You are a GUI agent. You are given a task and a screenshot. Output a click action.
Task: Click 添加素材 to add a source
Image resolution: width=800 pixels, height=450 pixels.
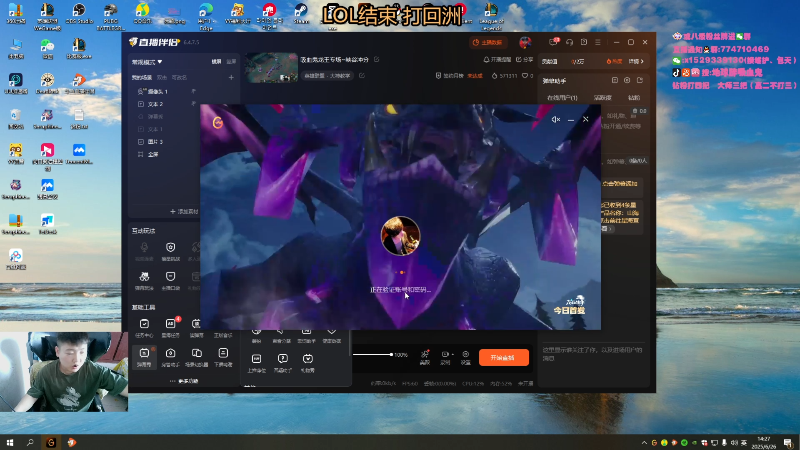click(184, 211)
